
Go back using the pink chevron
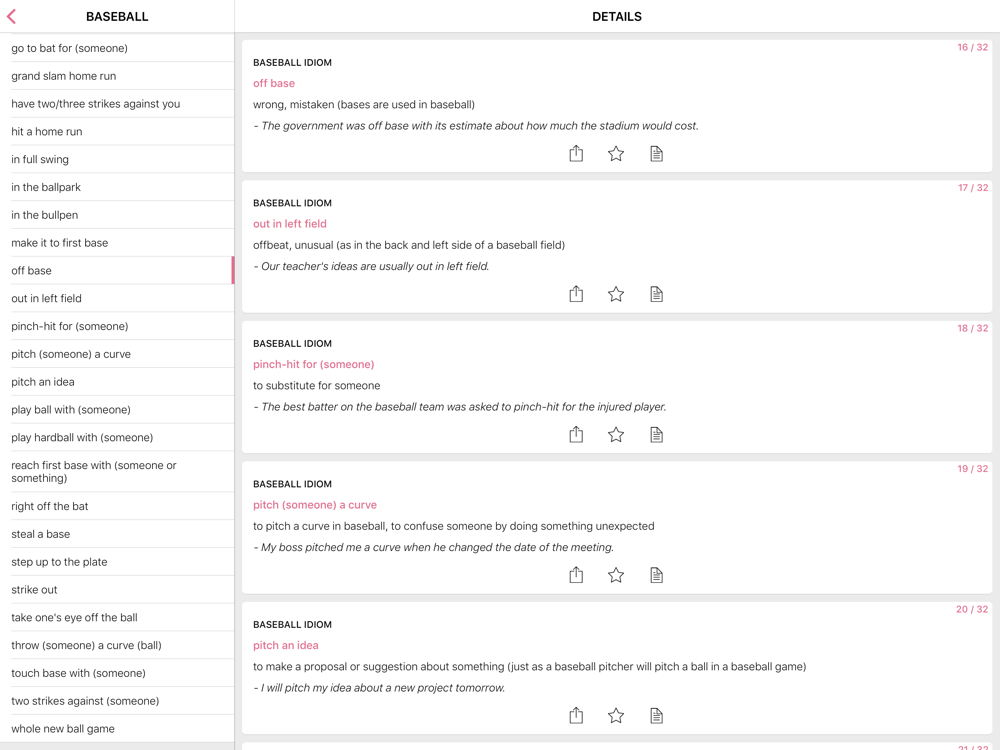[x=12, y=16]
